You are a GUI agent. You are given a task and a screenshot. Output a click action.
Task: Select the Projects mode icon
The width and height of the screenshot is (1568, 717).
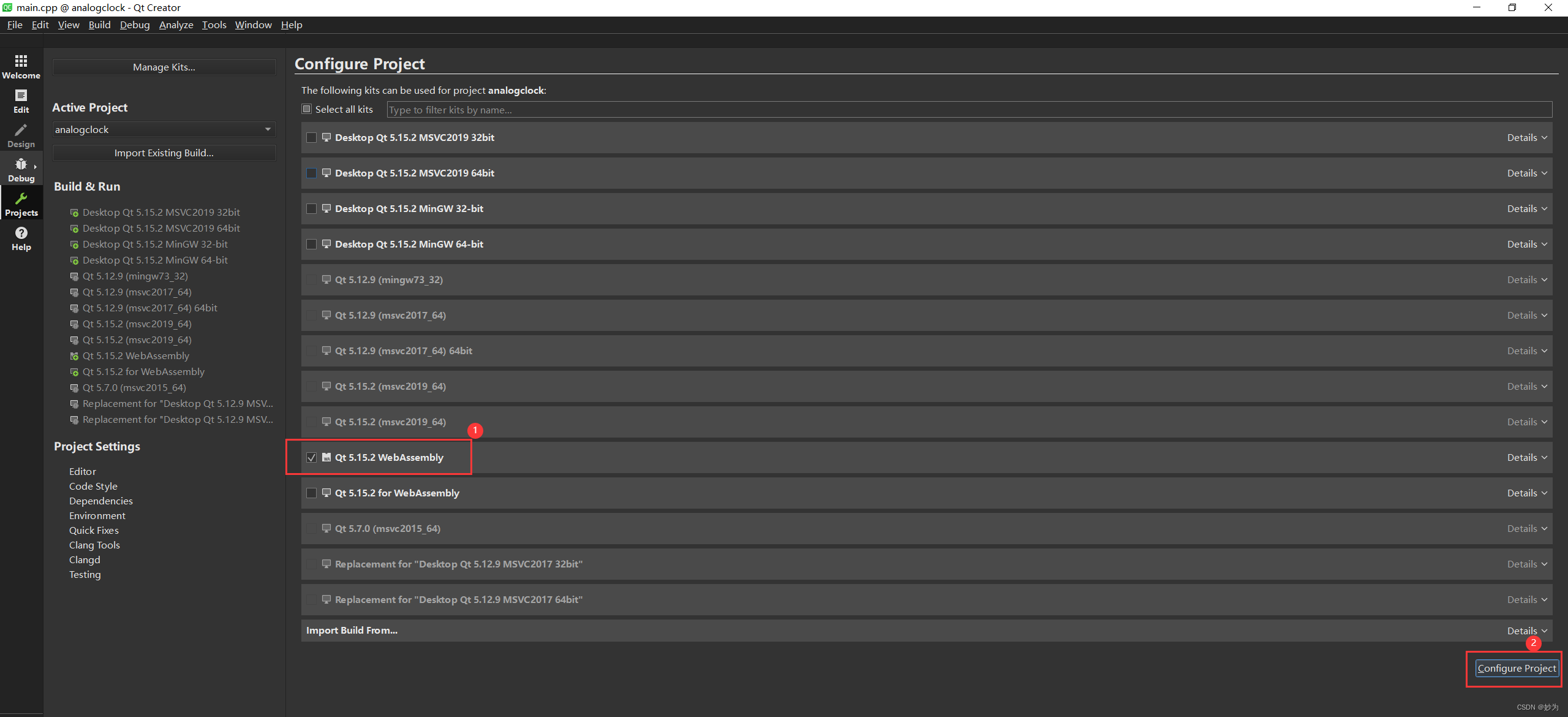(21, 203)
